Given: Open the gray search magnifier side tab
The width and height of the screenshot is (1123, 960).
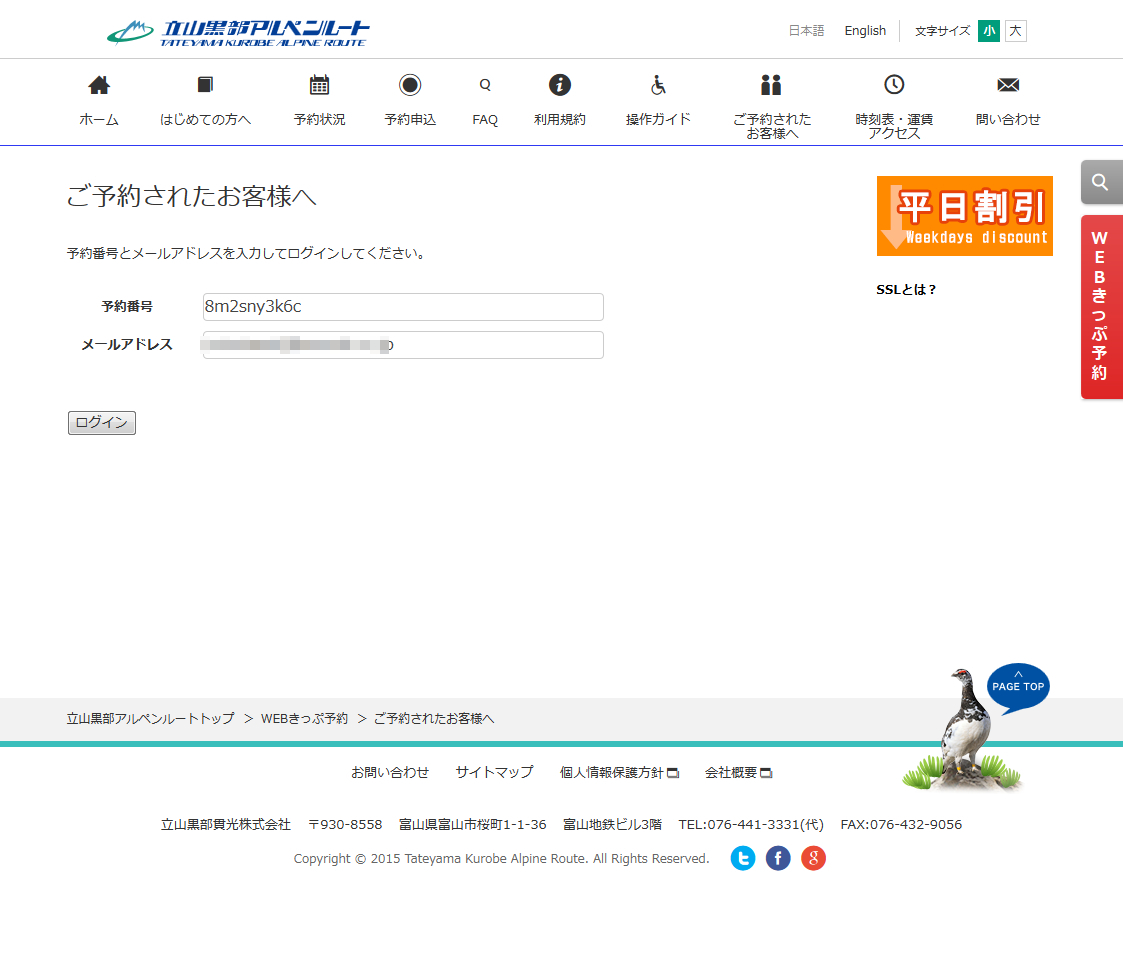Looking at the screenshot, I should point(1100,182).
